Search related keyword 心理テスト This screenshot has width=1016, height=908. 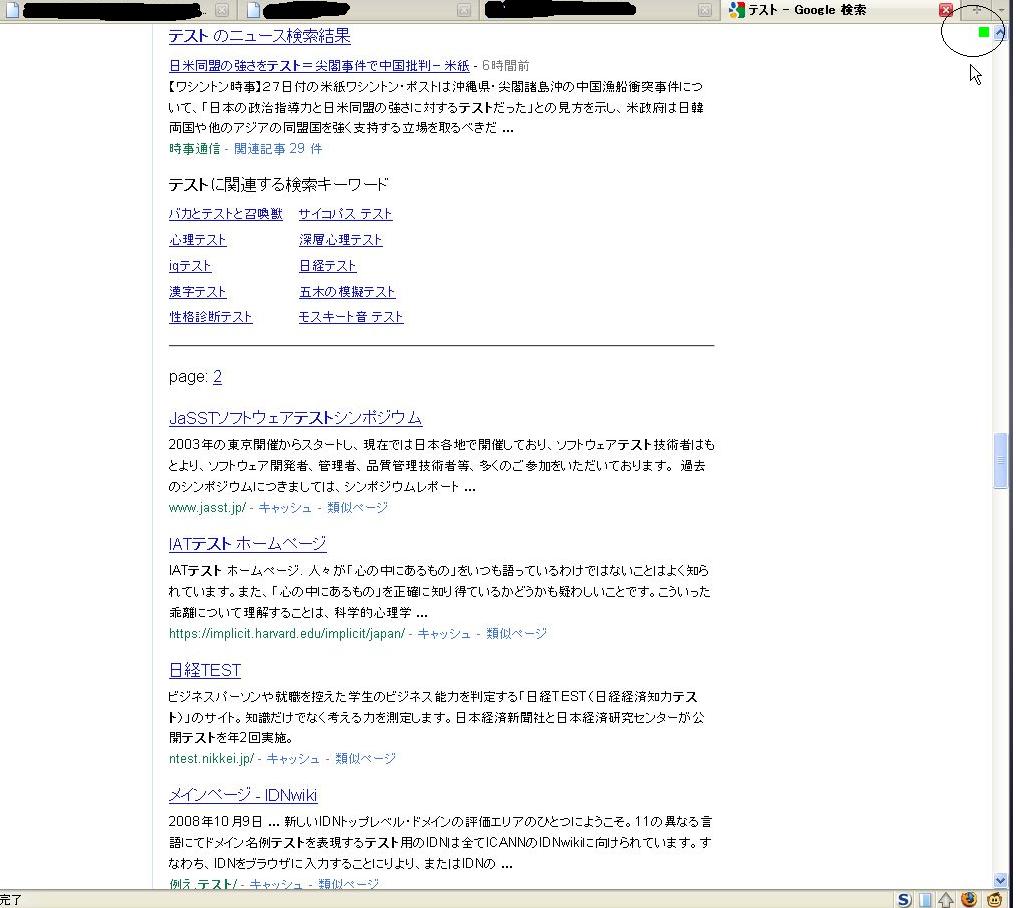click(198, 240)
